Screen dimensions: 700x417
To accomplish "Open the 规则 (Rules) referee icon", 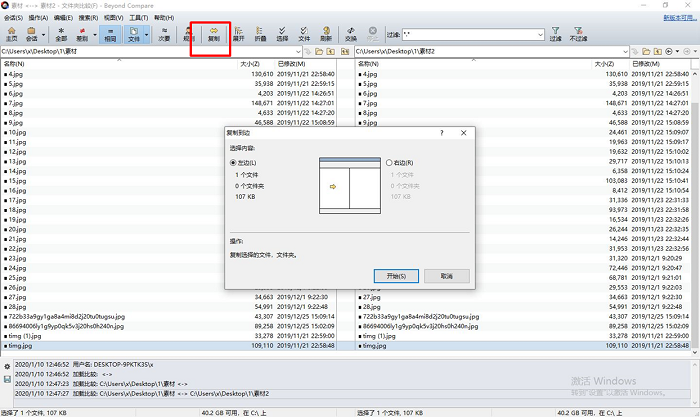I will (x=188, y=34).
